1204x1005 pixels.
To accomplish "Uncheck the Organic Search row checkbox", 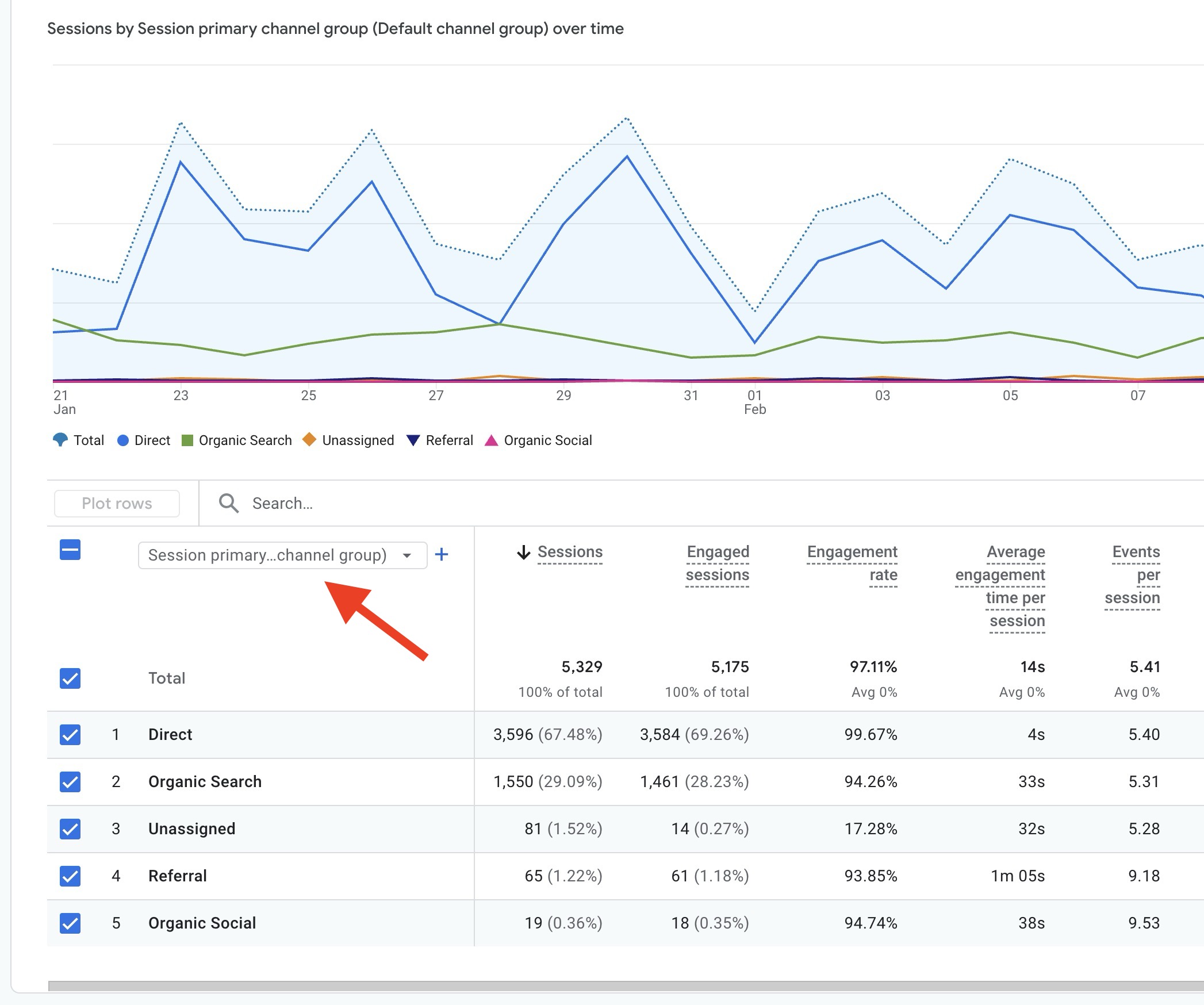I will (70, 782).
